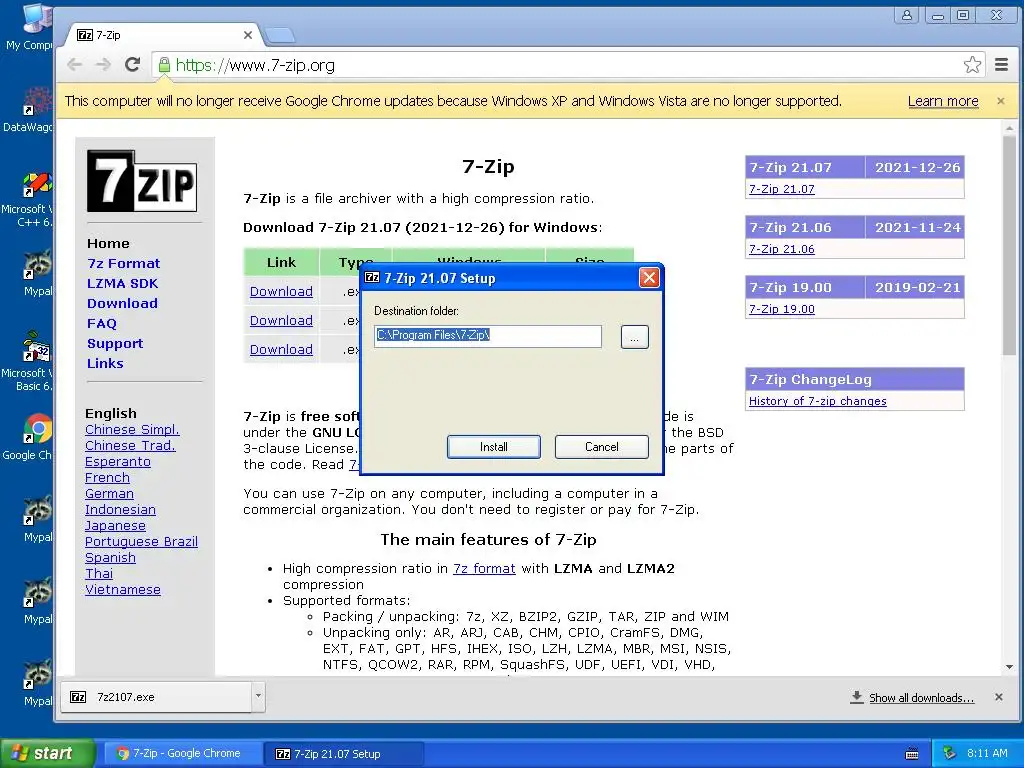Viewport: 1024px width, 768px height.
Task: Switch language to Vietnamese
Action: (x=123, y=590)
